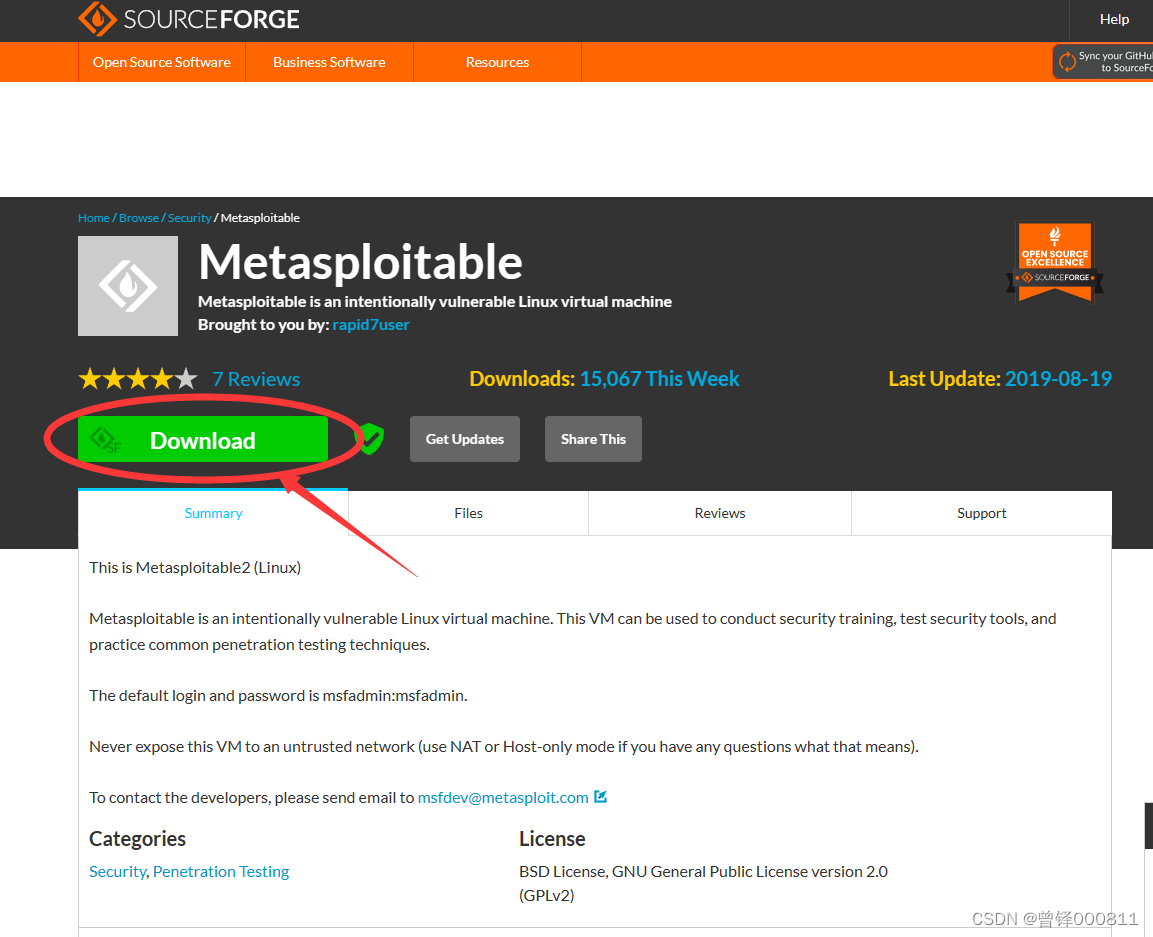Click the green Download button
1153x937 pixels.
click(203, 439)
